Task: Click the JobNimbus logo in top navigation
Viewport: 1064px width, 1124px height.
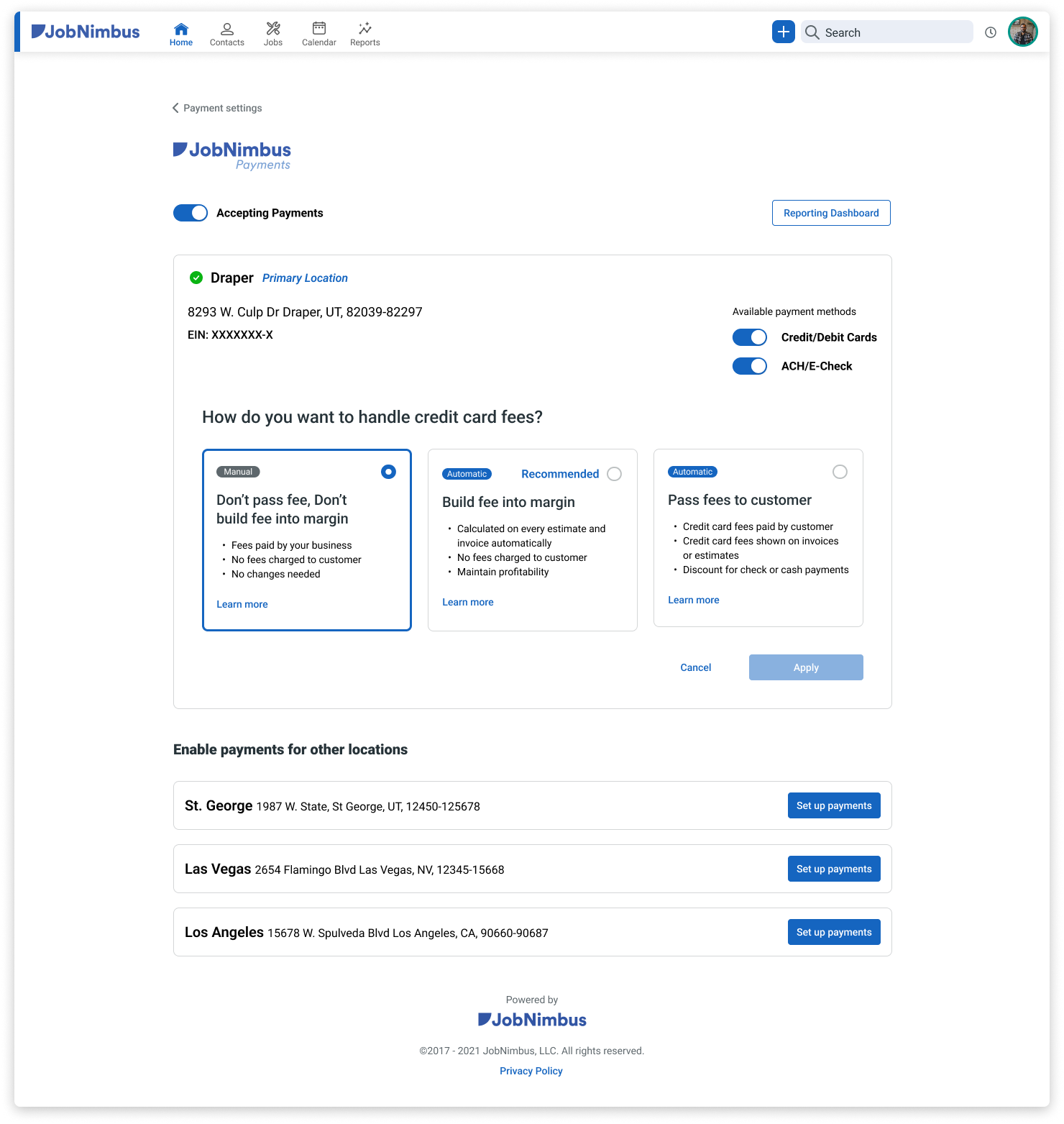Action: 86,32
